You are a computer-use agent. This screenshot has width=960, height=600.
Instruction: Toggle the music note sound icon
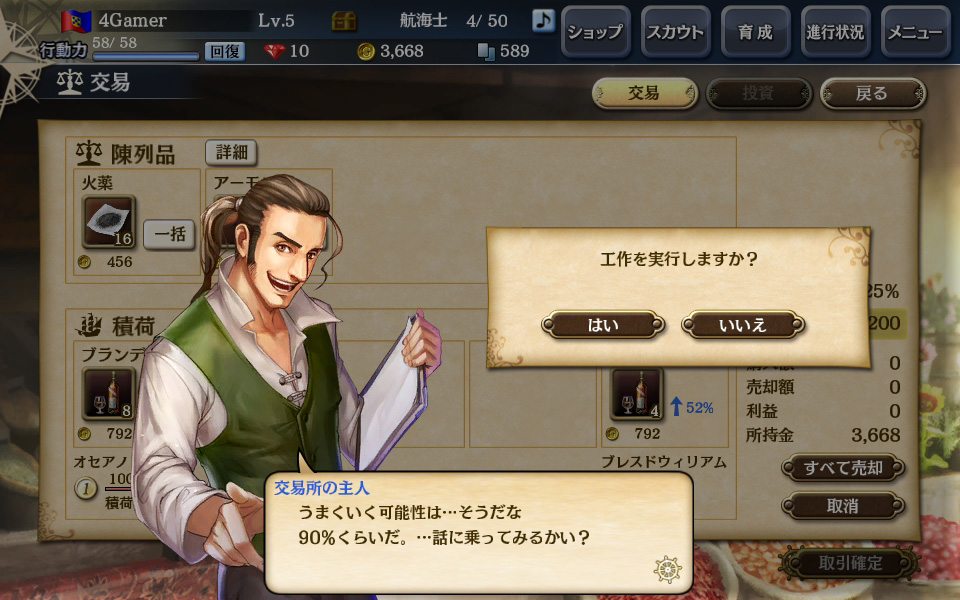click(542, 20)
